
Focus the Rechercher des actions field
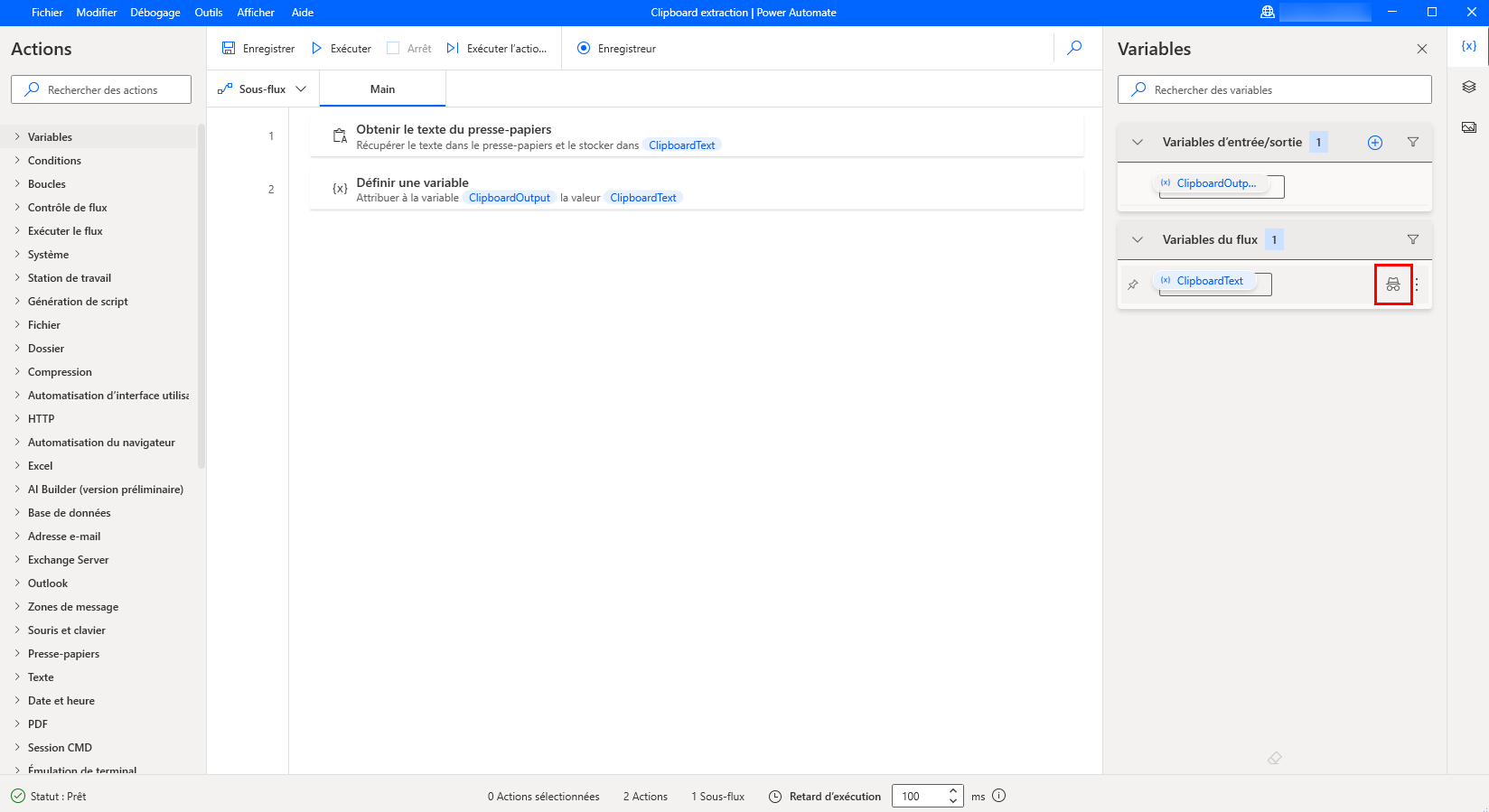point(101,89)
